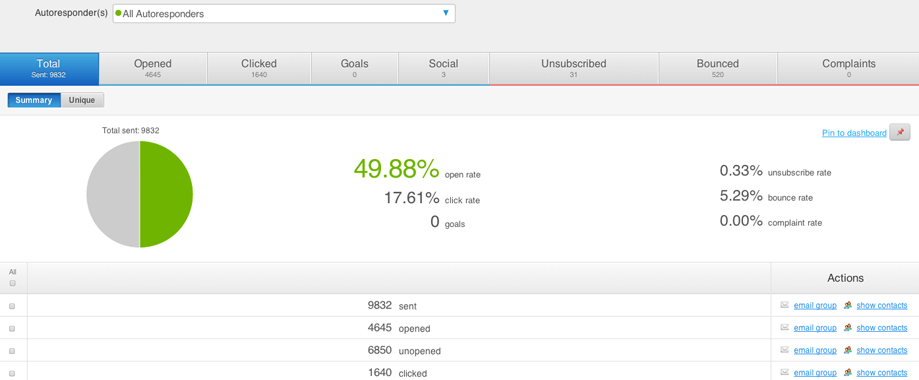Open the Goals tab

(x=355, y=69)
